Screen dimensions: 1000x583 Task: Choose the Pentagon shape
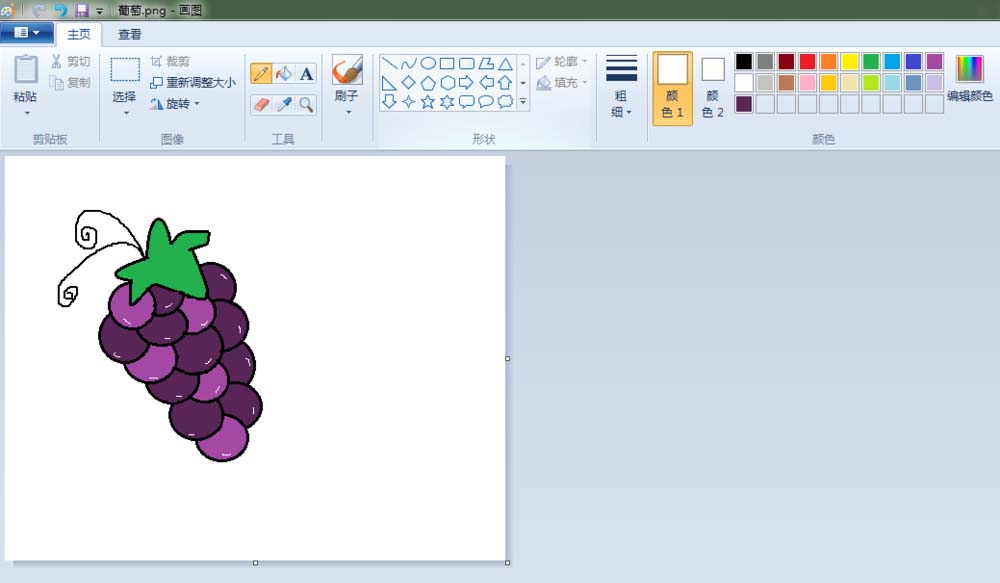[428, 82]
